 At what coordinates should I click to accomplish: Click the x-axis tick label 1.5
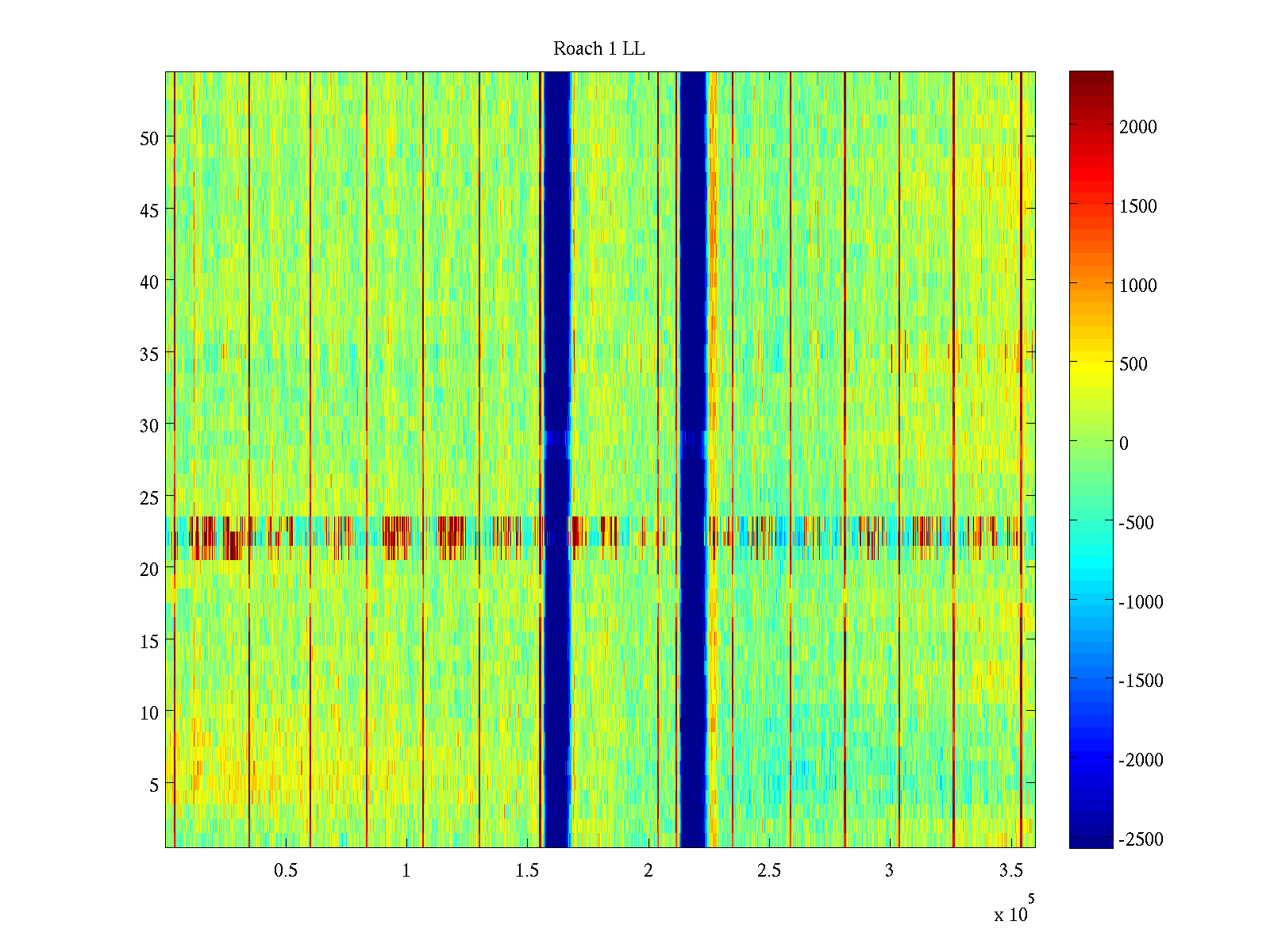pos(527,871)
